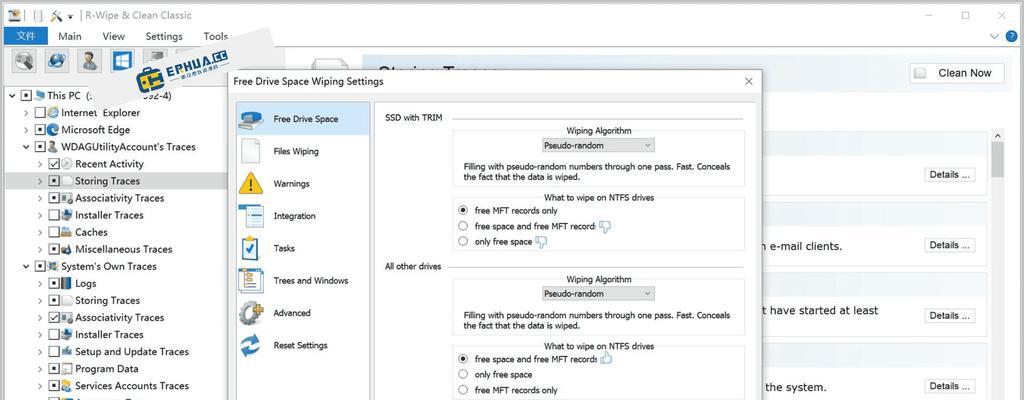The width and height of the screenshot is (1024, 400).
Task: Select All other drives 'only free space' radio
Action: click(x=463, y=375)
